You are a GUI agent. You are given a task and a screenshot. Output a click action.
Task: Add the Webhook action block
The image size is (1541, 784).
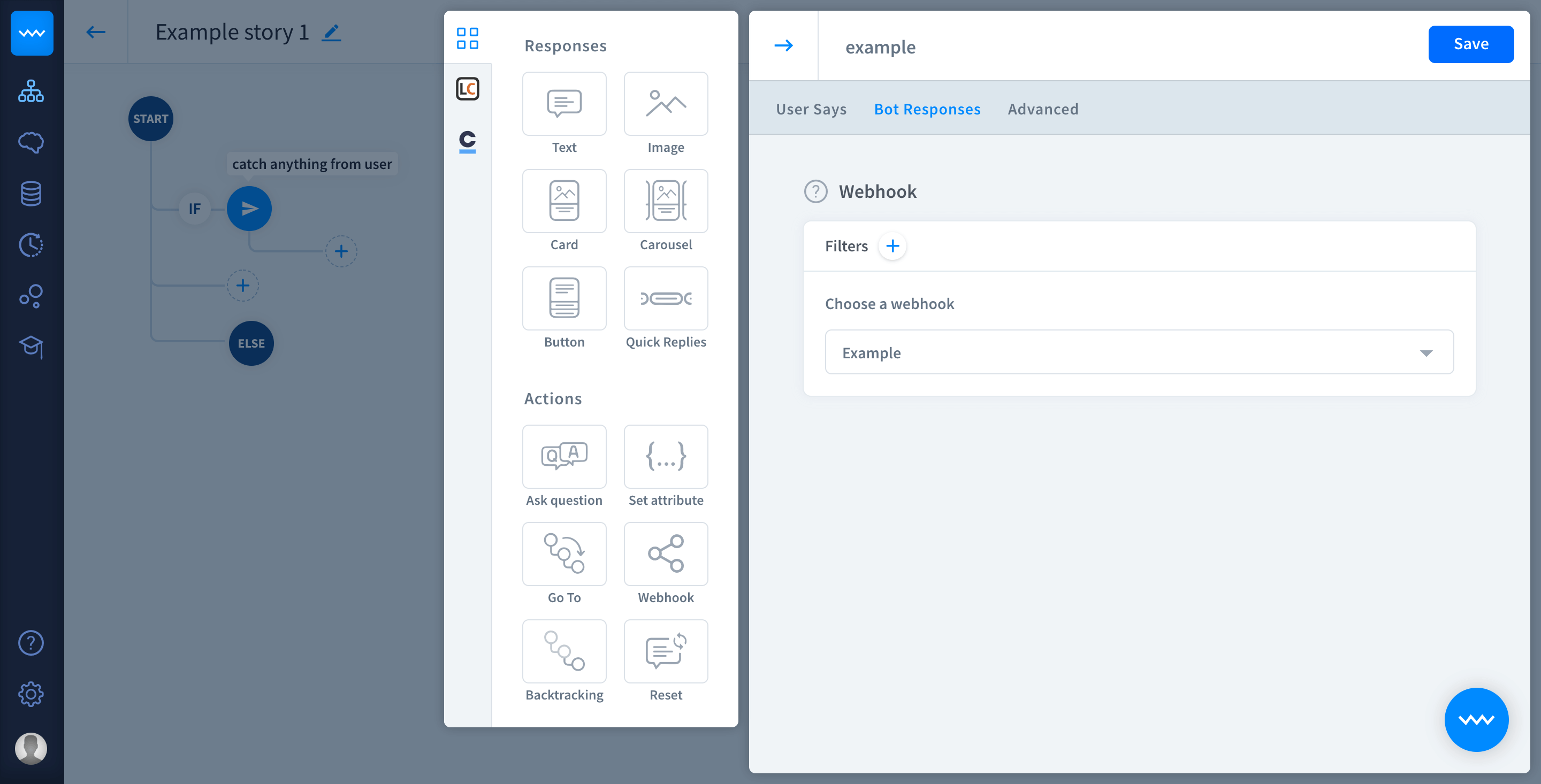click(x=665, y=554)
